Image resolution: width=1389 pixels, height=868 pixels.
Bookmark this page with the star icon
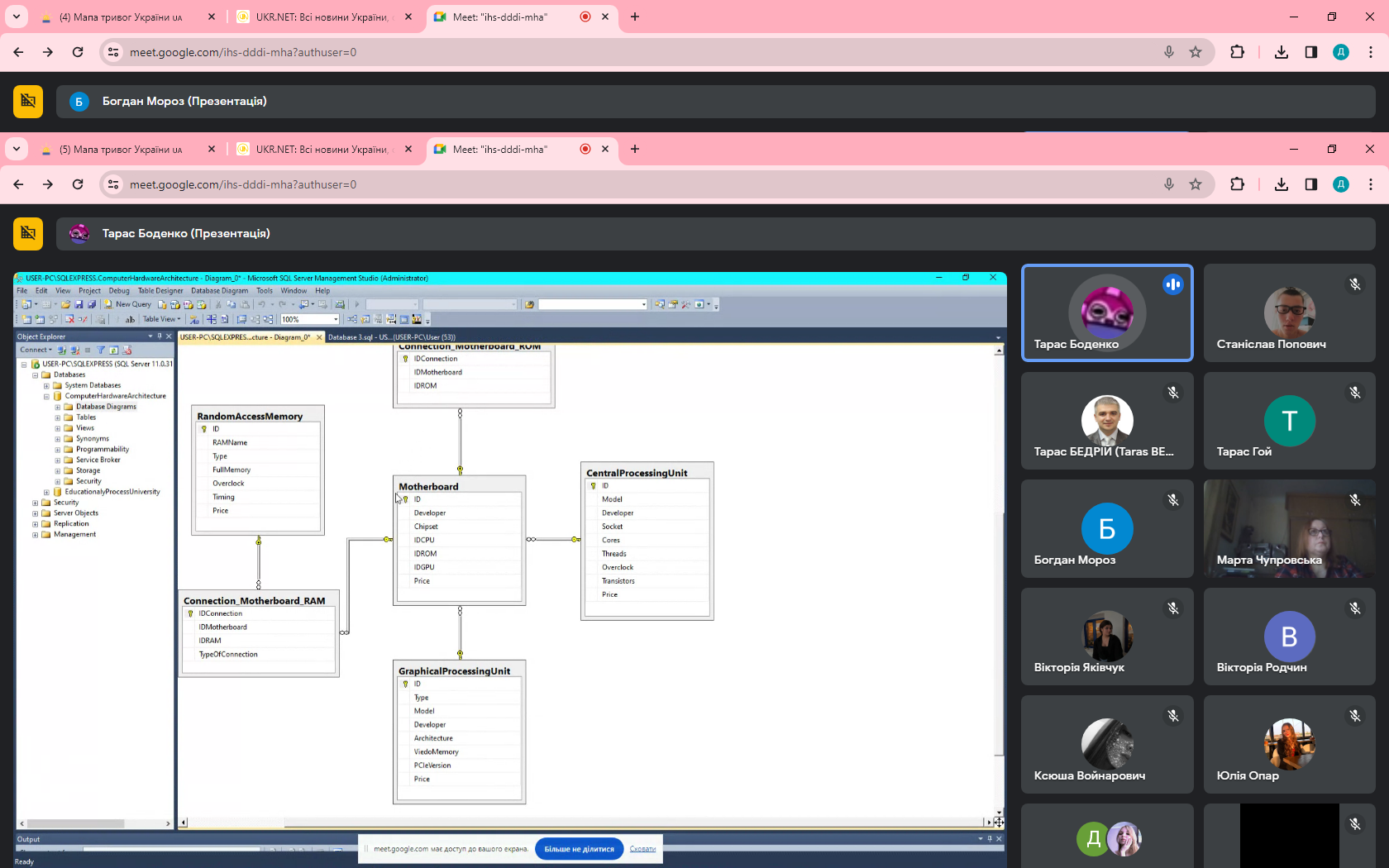(1195, 52)
